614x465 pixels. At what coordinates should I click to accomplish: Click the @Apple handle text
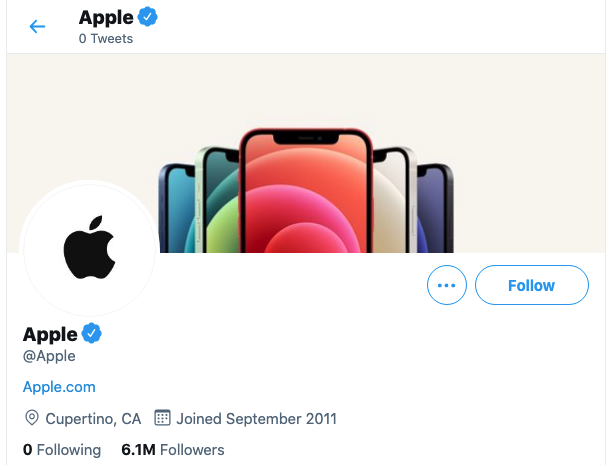(49, 356)
